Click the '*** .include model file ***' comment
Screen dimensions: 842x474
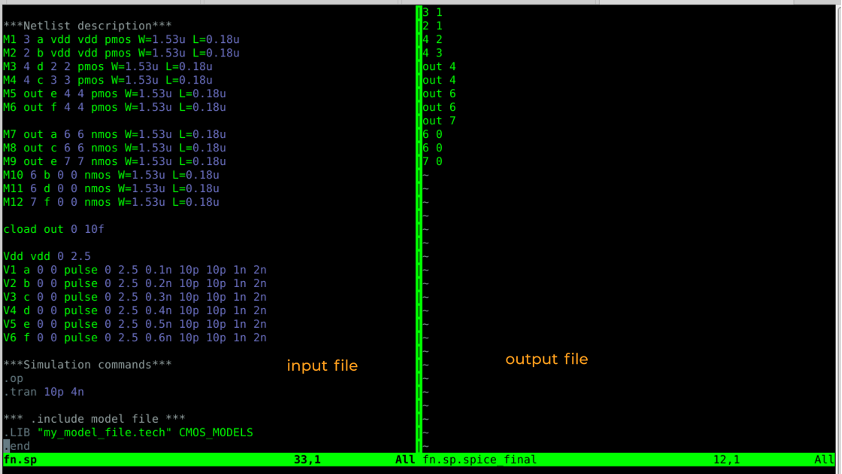coord(95,419)
